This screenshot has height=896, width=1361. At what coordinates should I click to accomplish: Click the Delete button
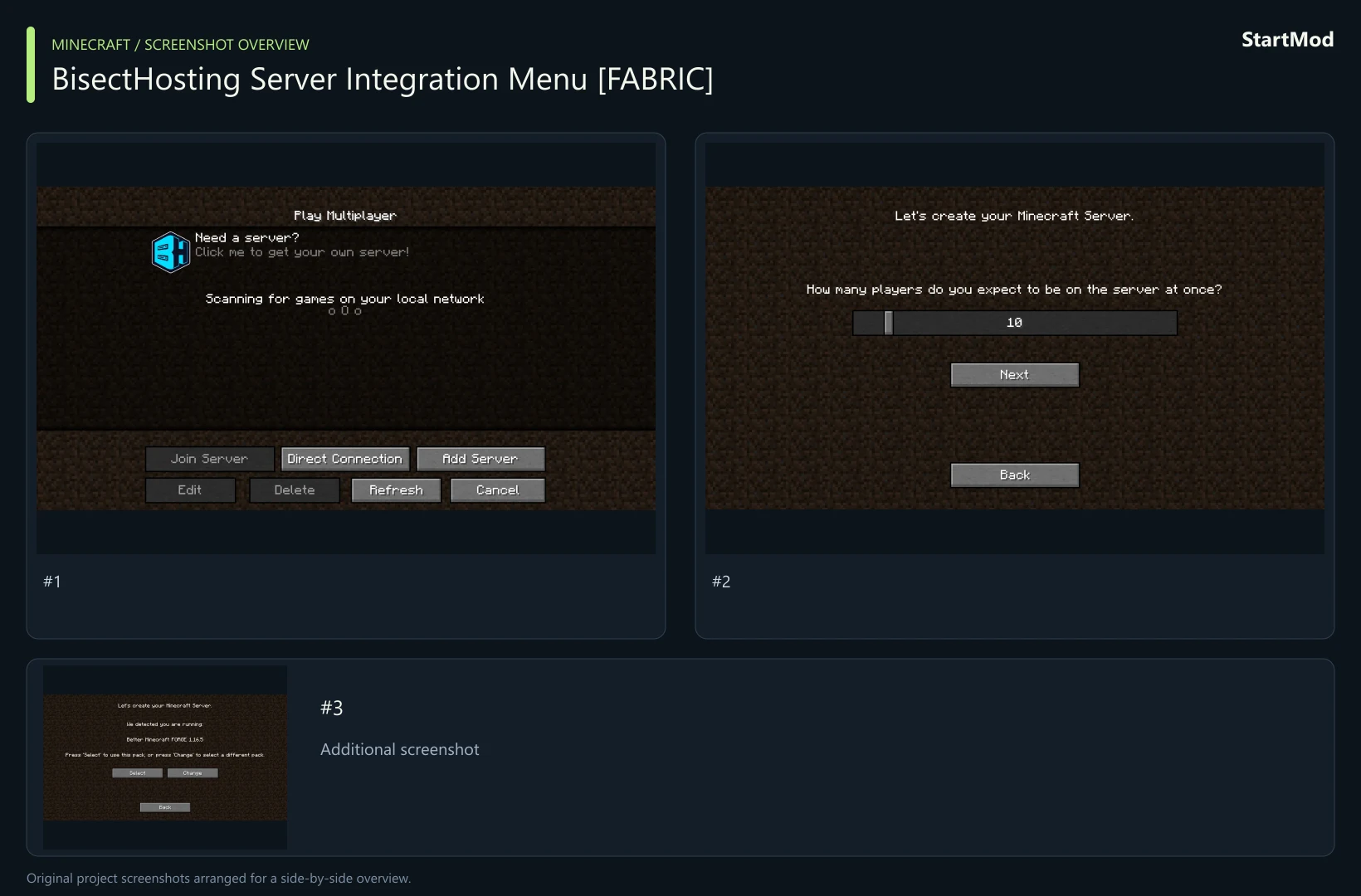[x=295, y=490]
